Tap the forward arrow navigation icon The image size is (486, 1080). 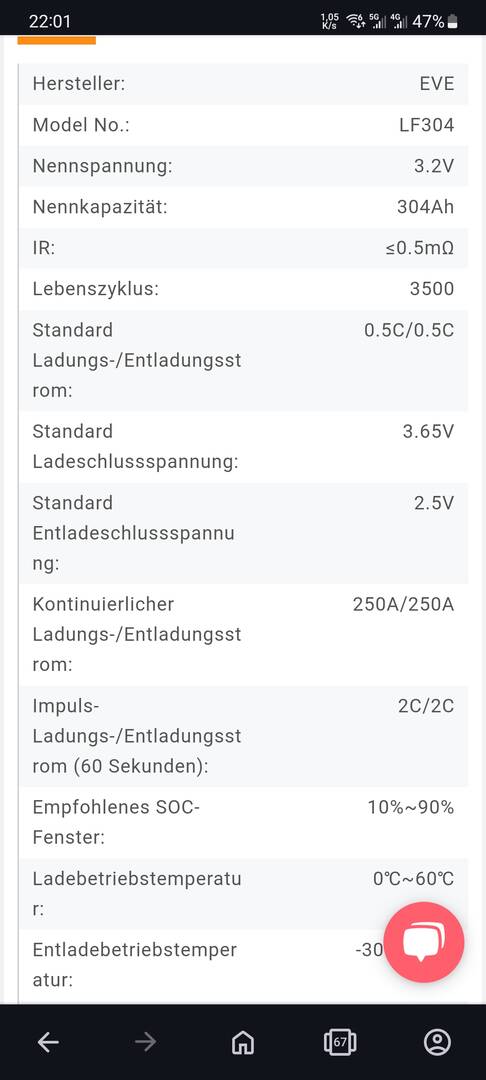(145, 1042)
